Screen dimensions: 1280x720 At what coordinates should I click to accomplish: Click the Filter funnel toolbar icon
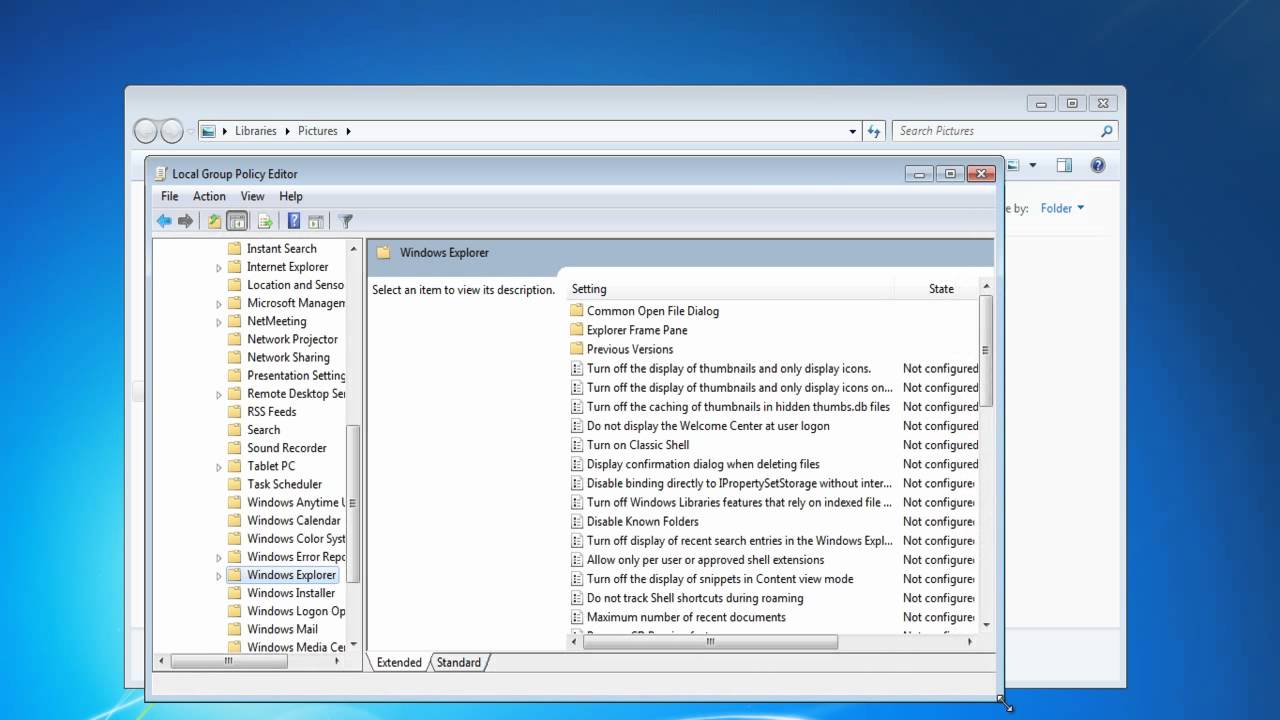tap(345, 221)
